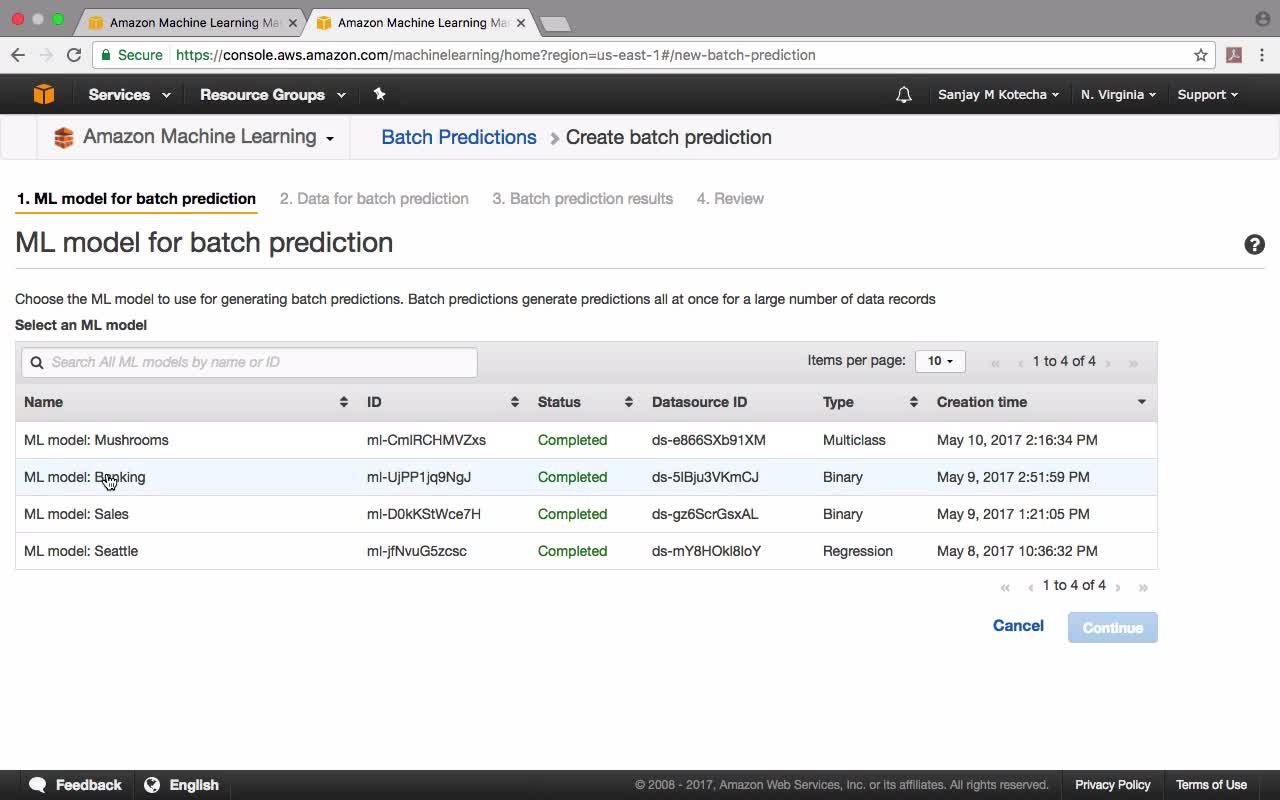Click the pin star icon in navbar

pos(379,94)
